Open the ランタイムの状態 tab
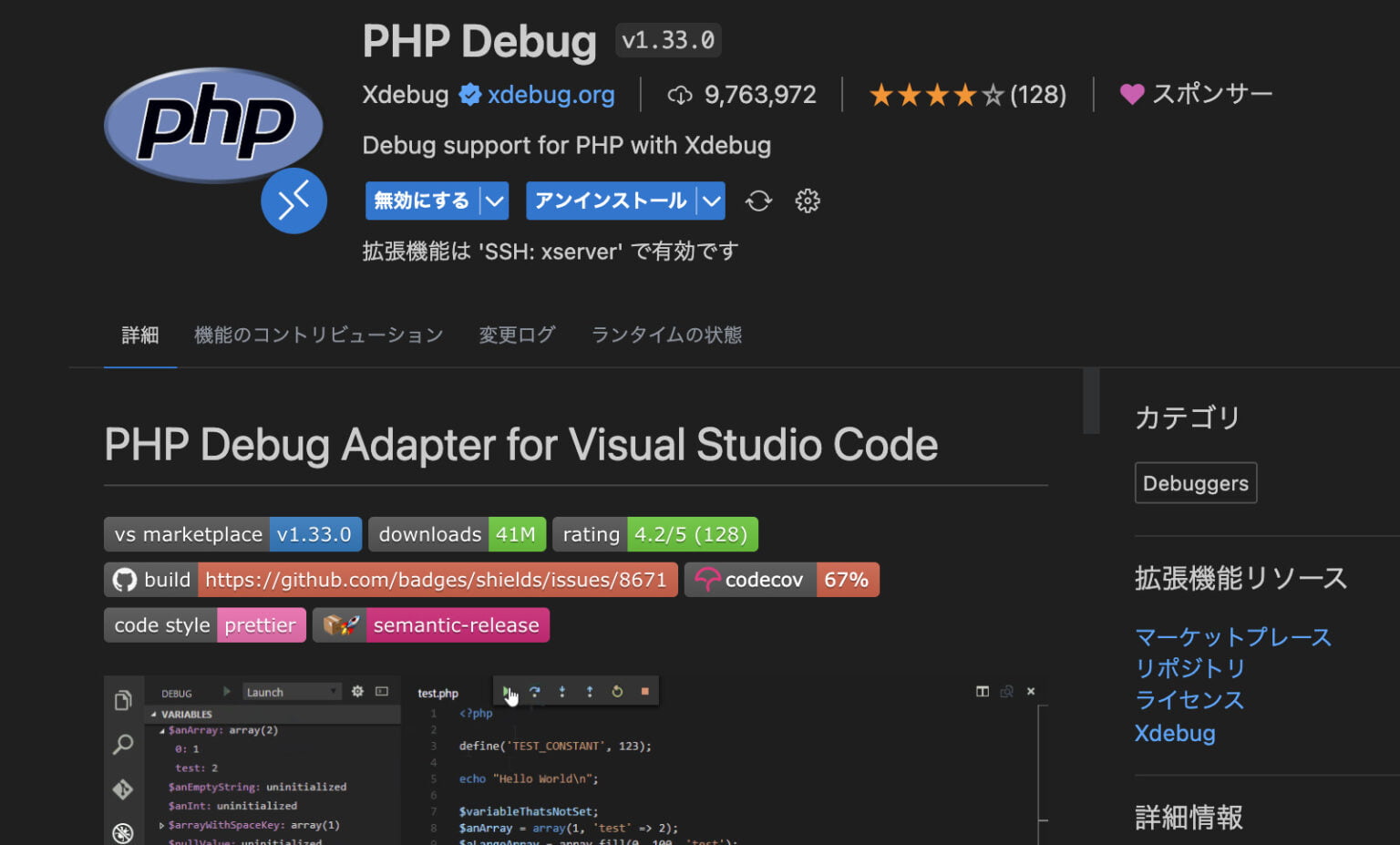This screenshot has width=1400, height=845. pyautogui.click(x=665, y=335)
